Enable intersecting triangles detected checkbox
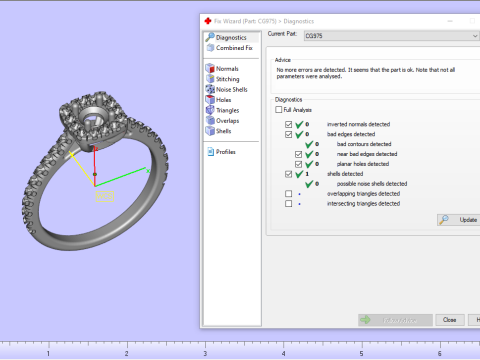 (289, 204)
